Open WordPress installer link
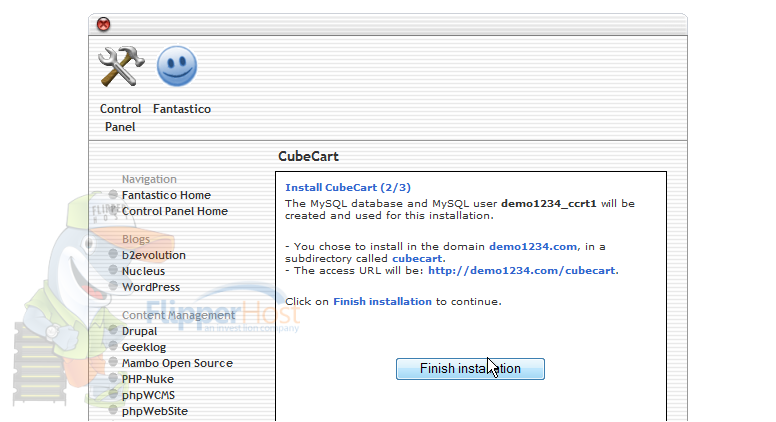Screen dimensions: 776x422 pos(151,287)
